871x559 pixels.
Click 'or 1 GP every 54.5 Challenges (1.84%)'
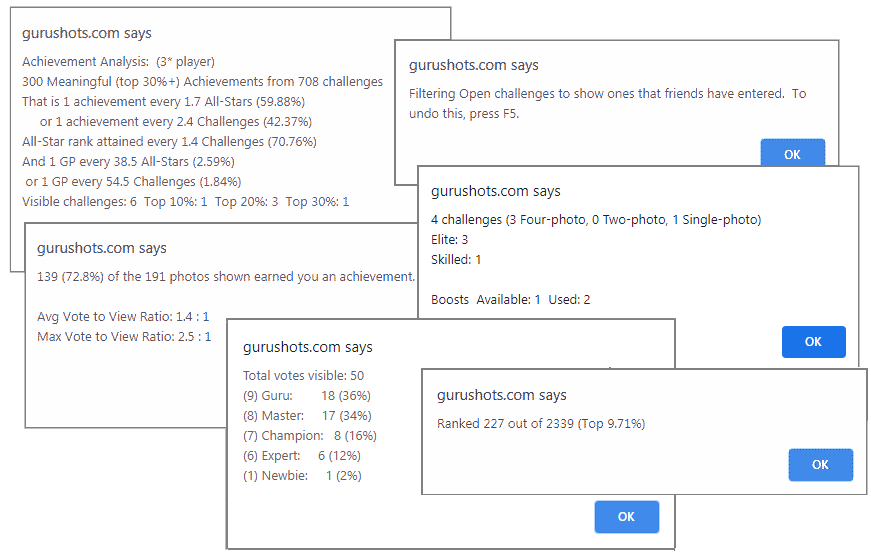click(x=133, y=182)
